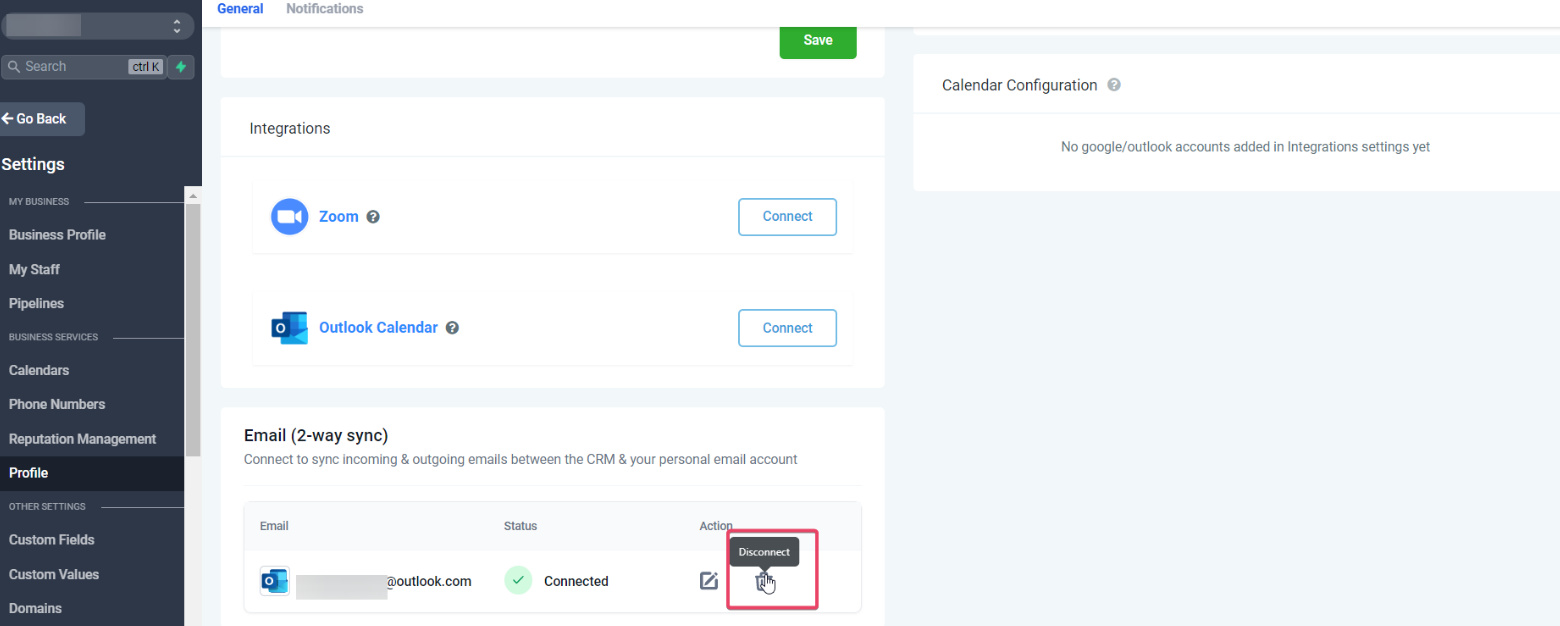Click the Zoom integration link text
The height and width of the screenshot is (626, 1560).
pyautogui.click(x=339, y=217)
